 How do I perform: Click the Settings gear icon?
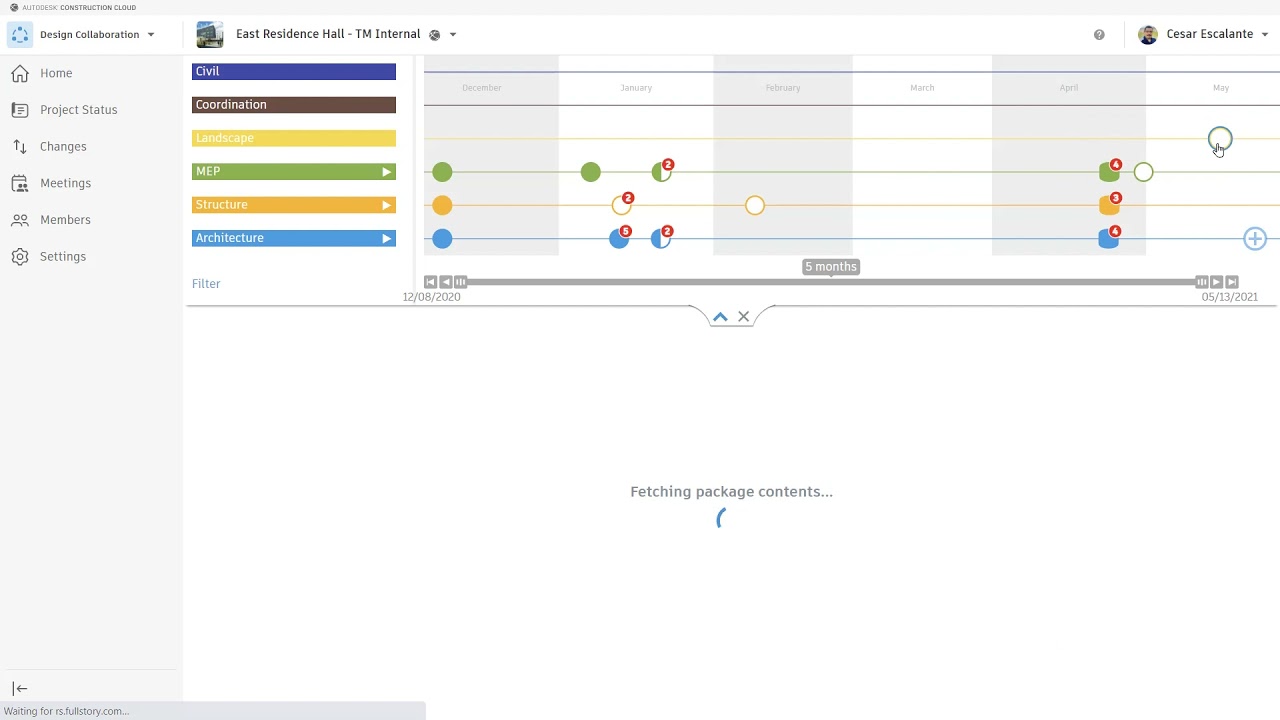[20, 257]
